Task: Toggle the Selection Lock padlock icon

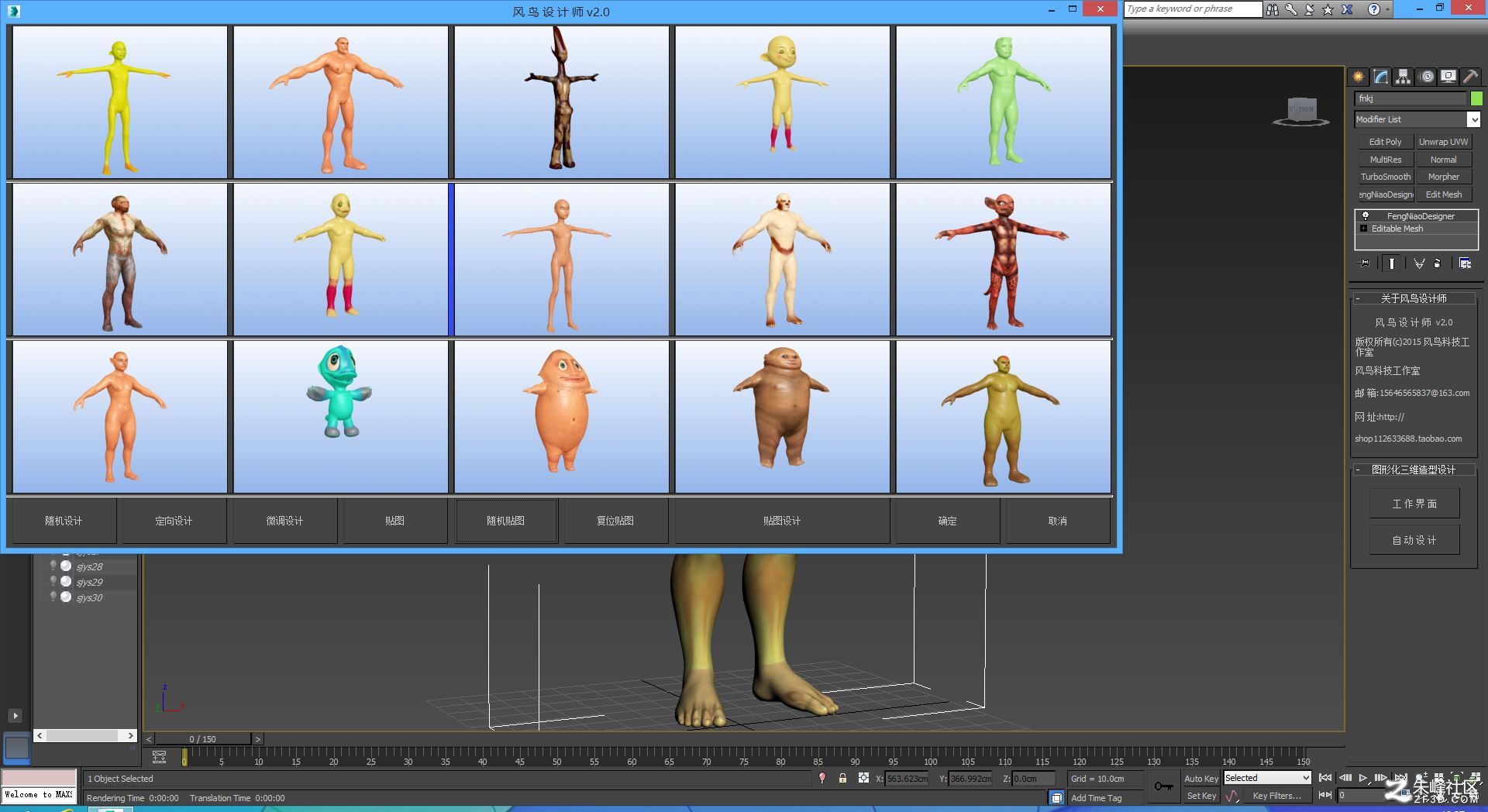Action: click(842, 778)
